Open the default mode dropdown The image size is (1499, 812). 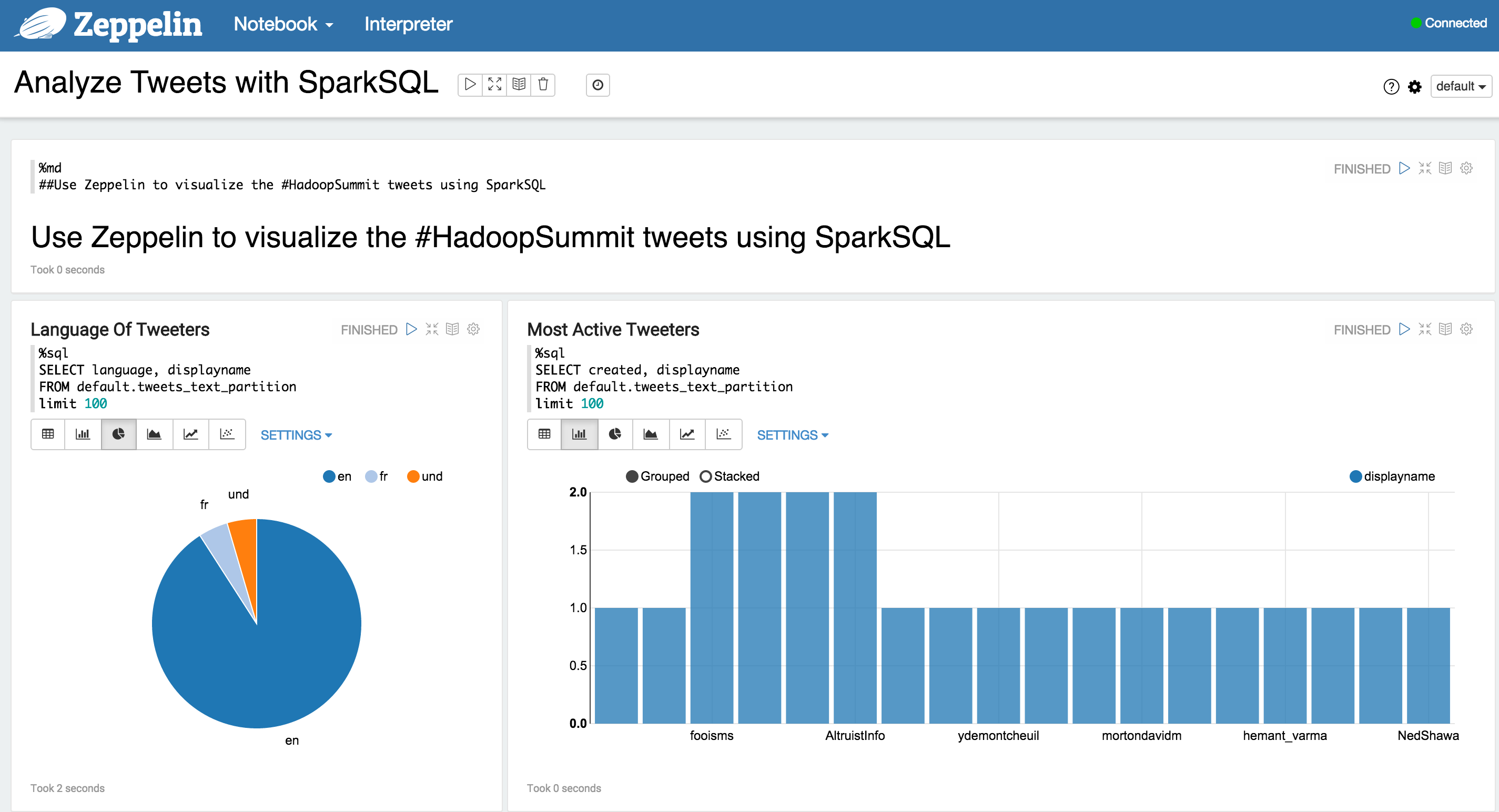tap(1460, 87)
